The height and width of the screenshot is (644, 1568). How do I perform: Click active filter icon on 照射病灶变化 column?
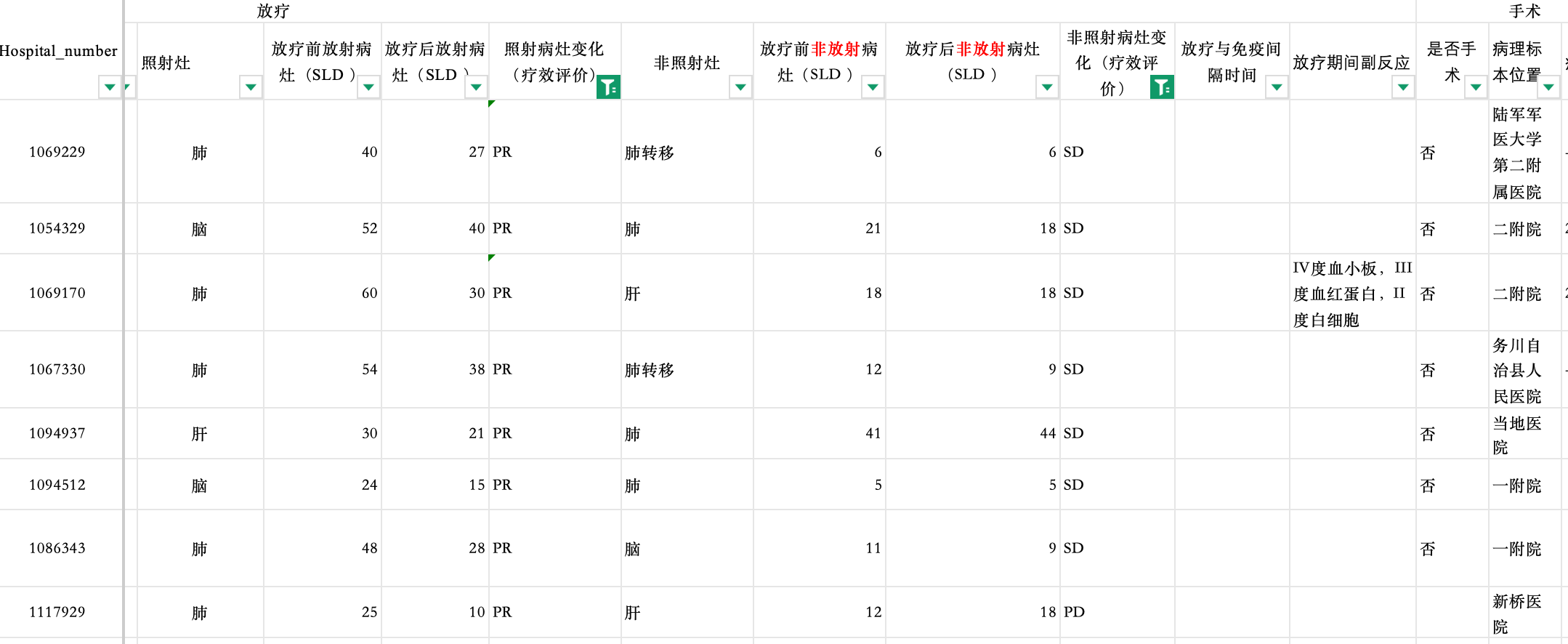click(608, 87)
